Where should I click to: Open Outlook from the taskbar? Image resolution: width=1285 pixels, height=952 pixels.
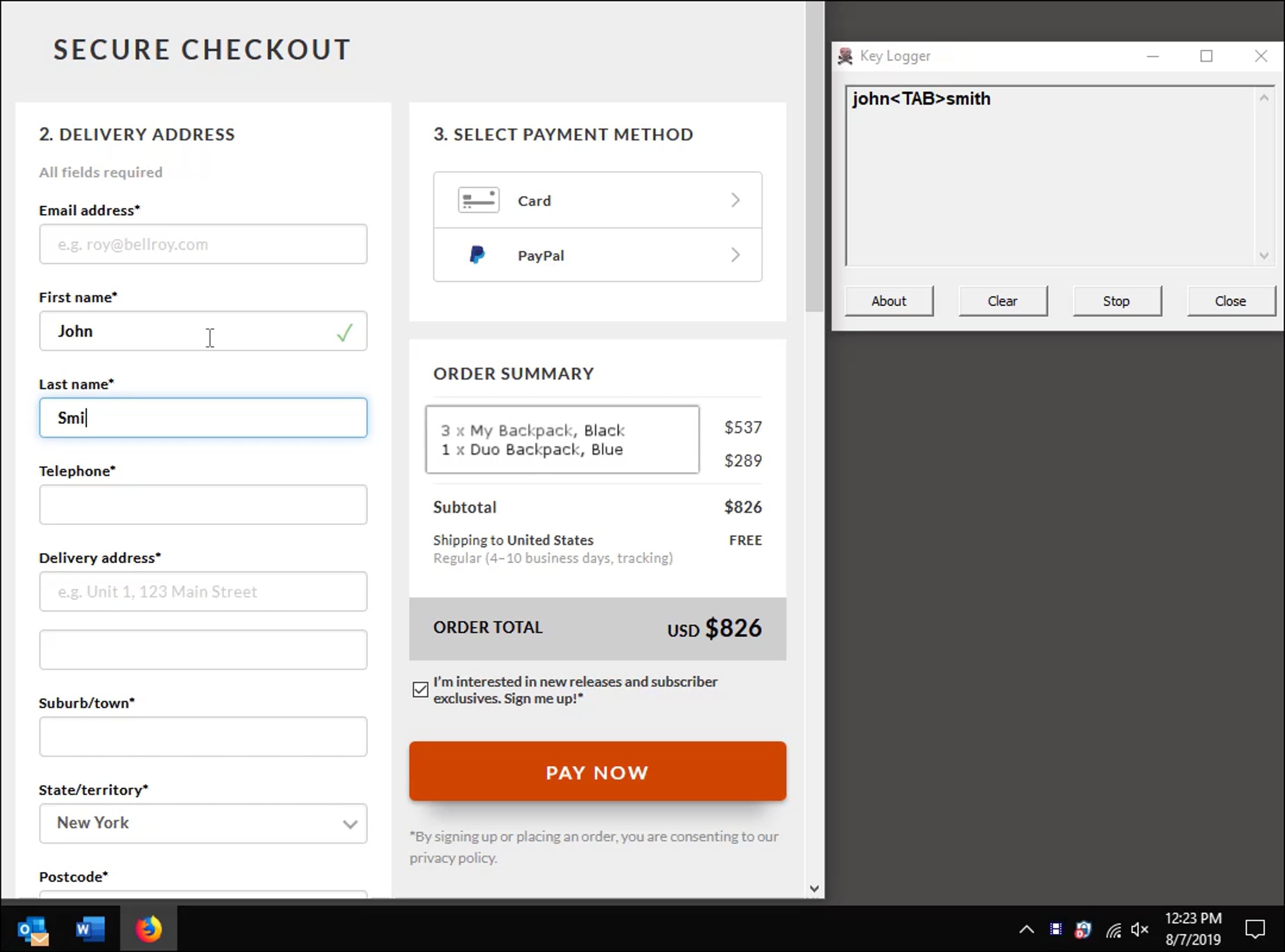tap(33, 929)
